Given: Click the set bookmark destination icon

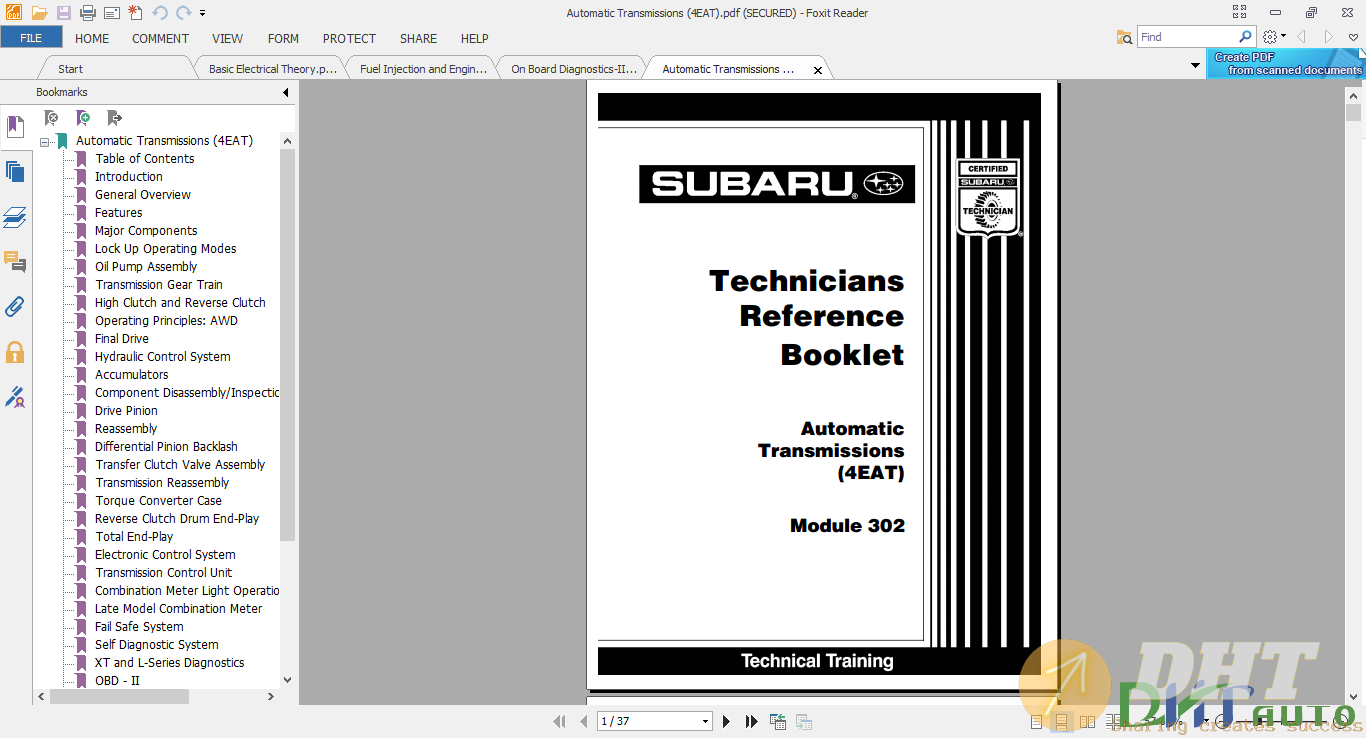Looking at the screenshot, I should pos(114,118).
